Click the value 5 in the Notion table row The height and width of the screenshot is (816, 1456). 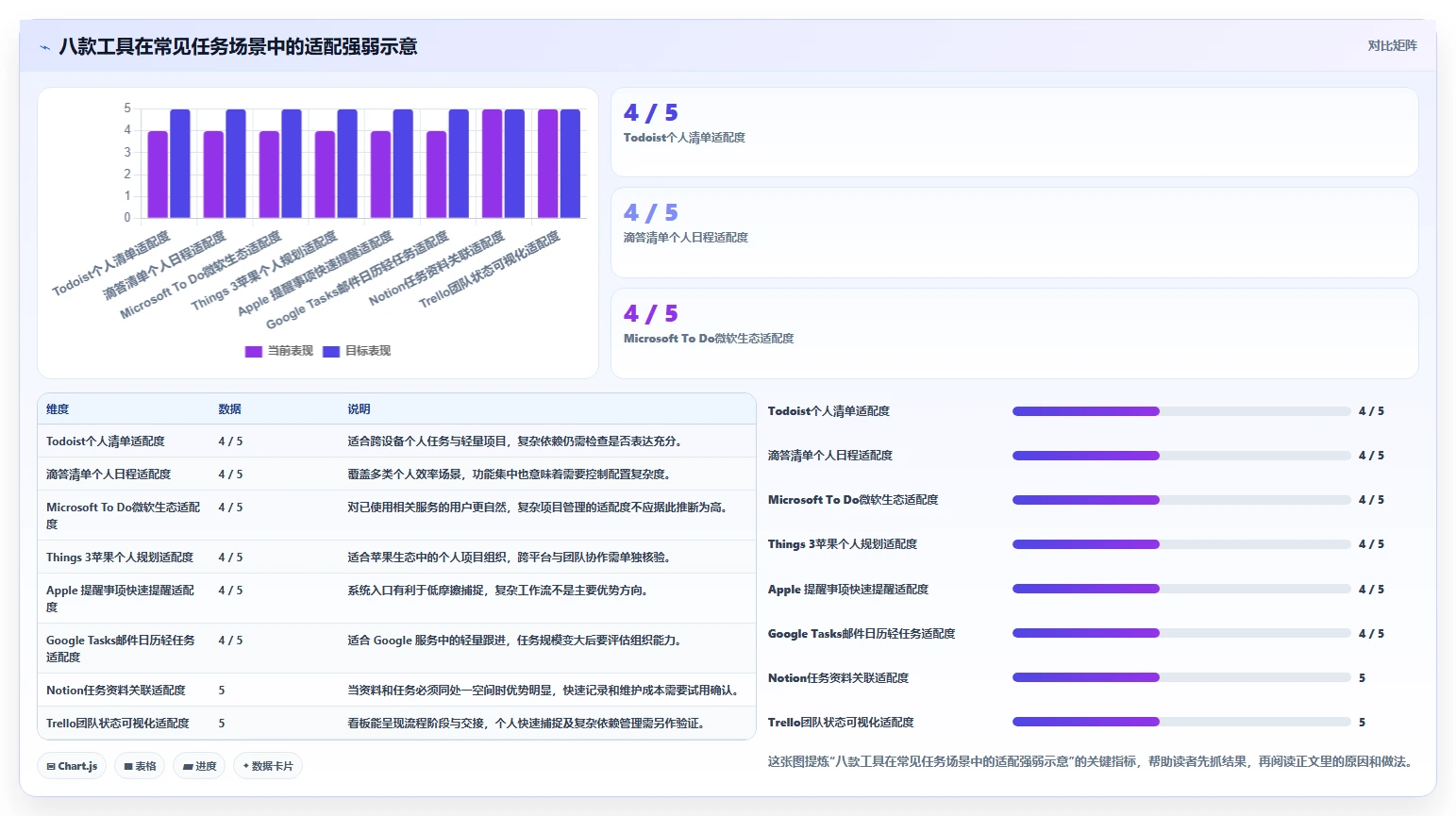pos(222,691)
